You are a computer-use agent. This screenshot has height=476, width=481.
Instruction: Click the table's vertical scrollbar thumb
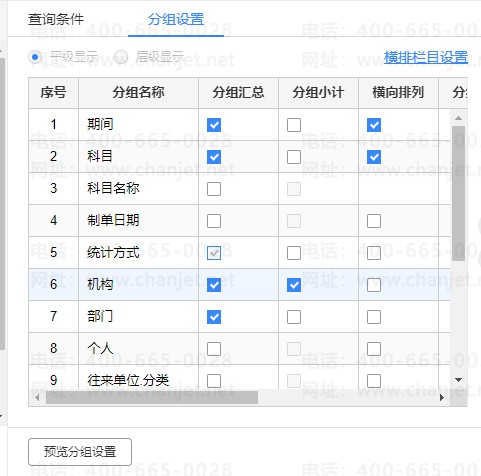coord(458,193)
